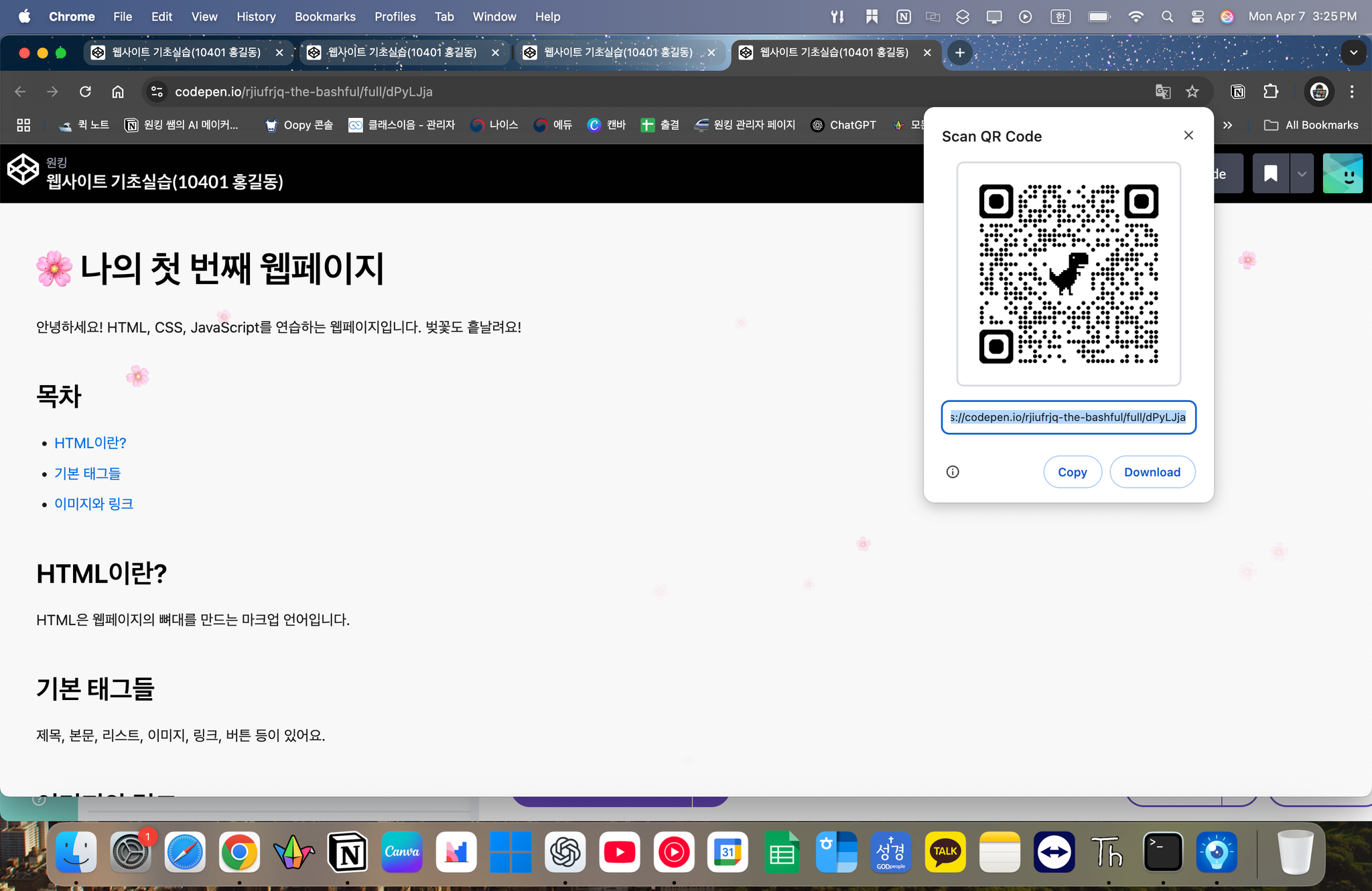
Task: Open the Oopy 콘솔 bookmark
Action: point(299,125)
